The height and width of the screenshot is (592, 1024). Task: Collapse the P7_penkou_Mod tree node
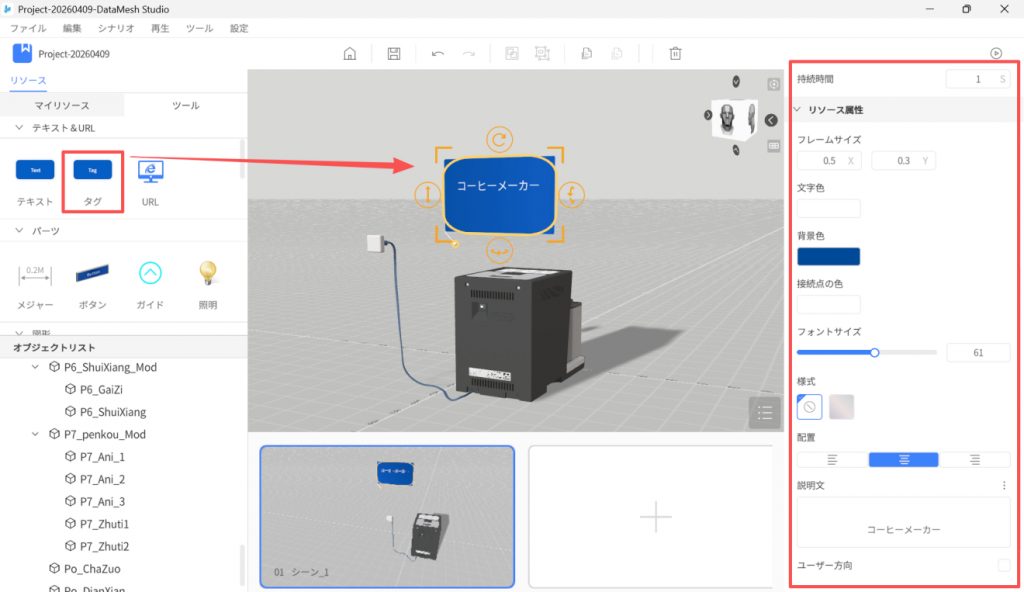pyautogui.click(x=37, y=435)
